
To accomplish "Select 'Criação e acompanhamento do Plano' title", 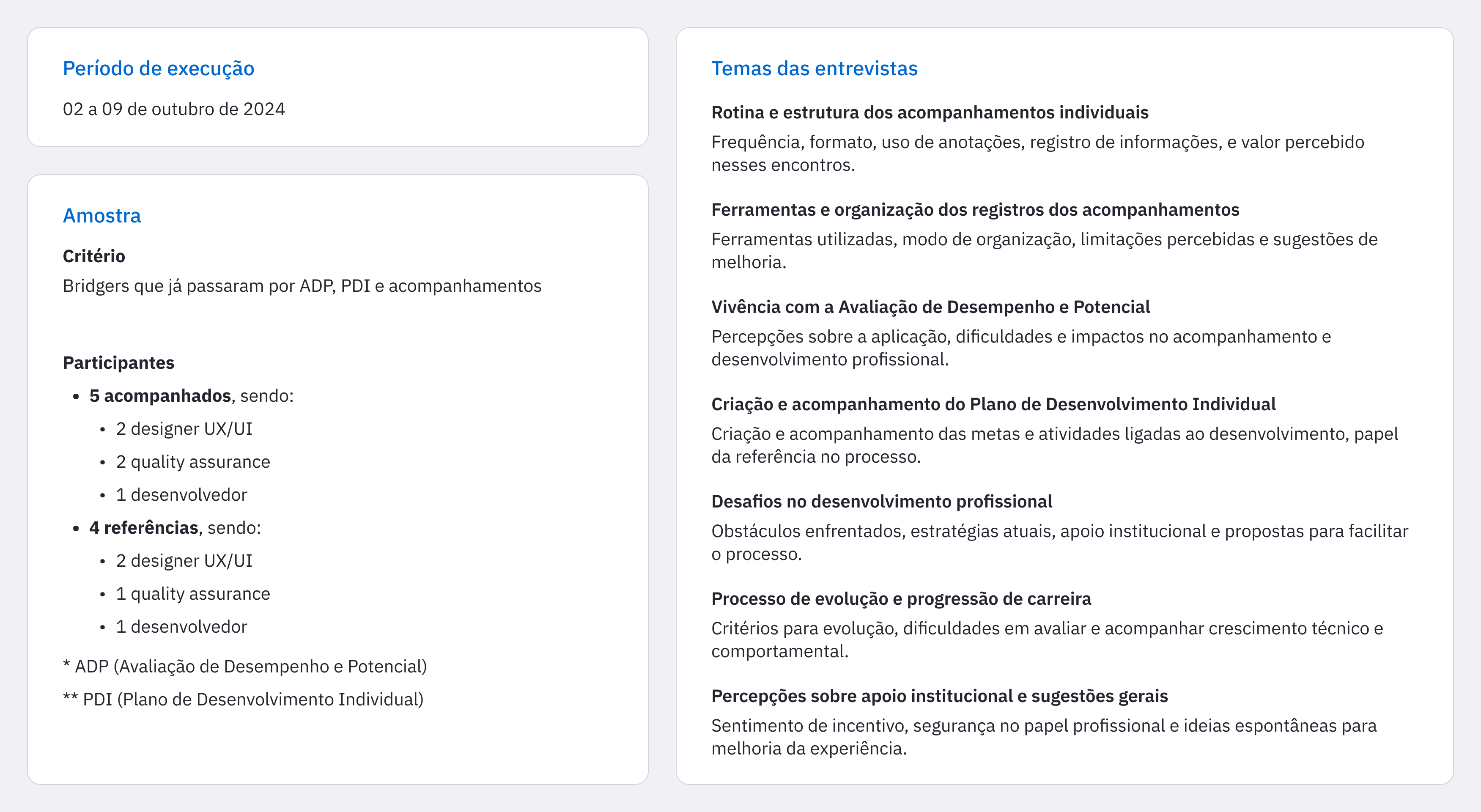I will (x=993, y=404).
